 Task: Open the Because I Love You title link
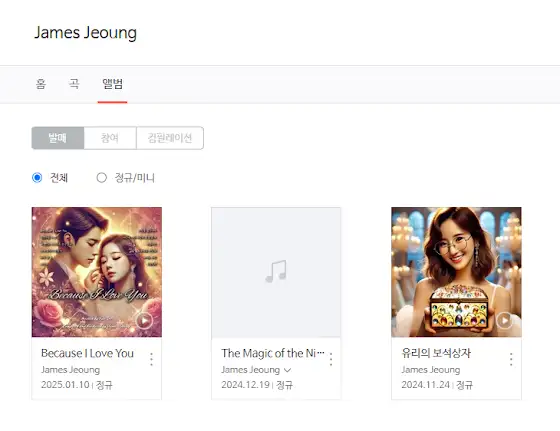coord(88,353)
